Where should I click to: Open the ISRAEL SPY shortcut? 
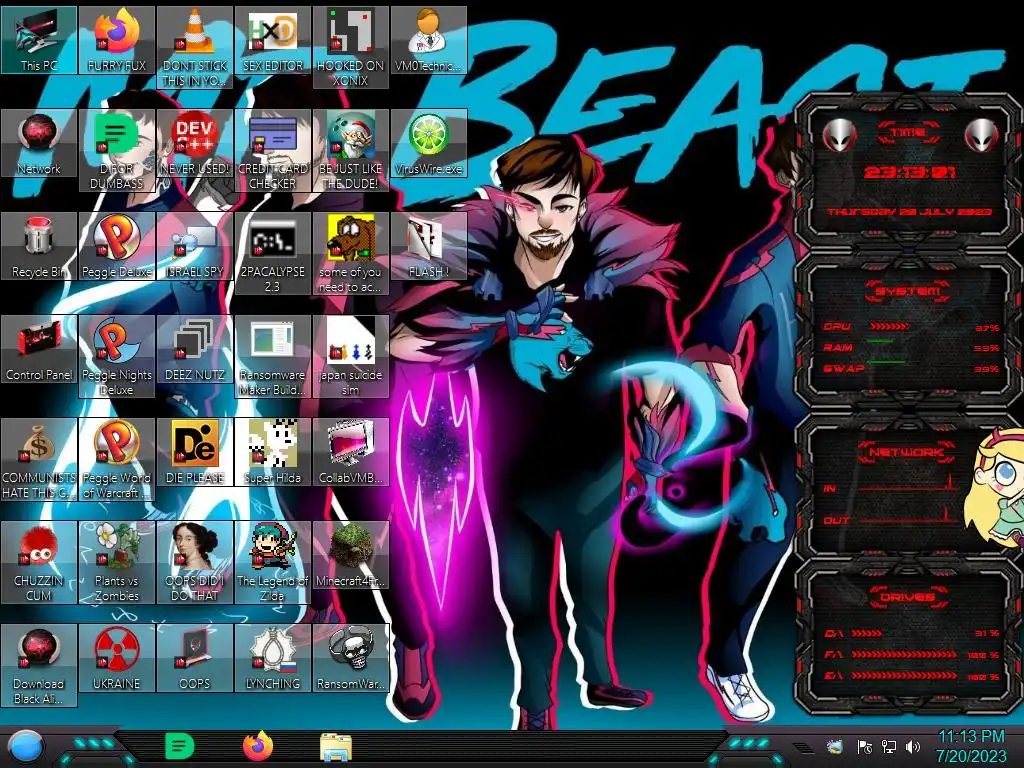click(x=195, y=246)
